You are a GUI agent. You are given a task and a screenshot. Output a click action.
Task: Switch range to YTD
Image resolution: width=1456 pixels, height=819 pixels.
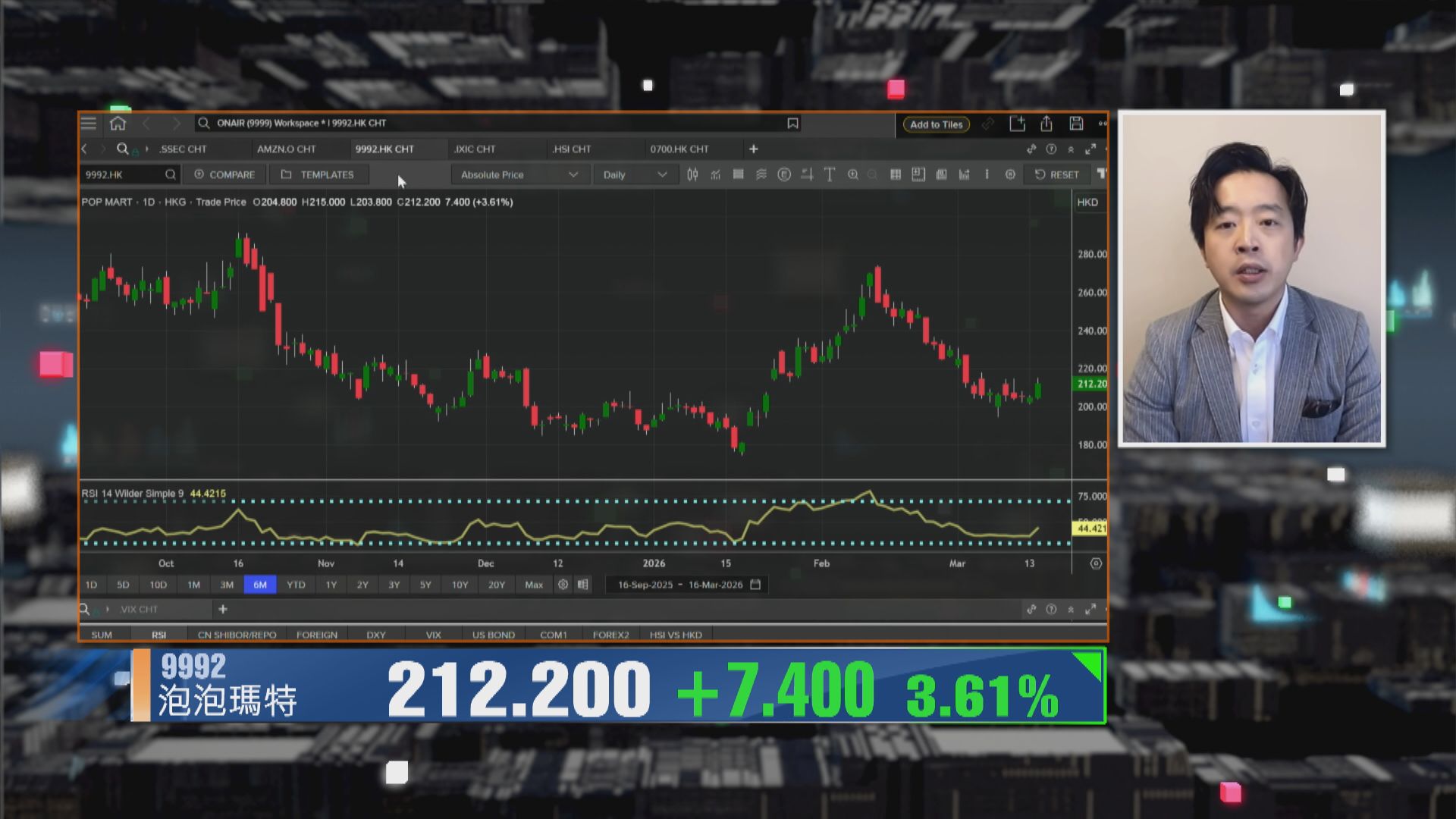[x=296, y=585]
